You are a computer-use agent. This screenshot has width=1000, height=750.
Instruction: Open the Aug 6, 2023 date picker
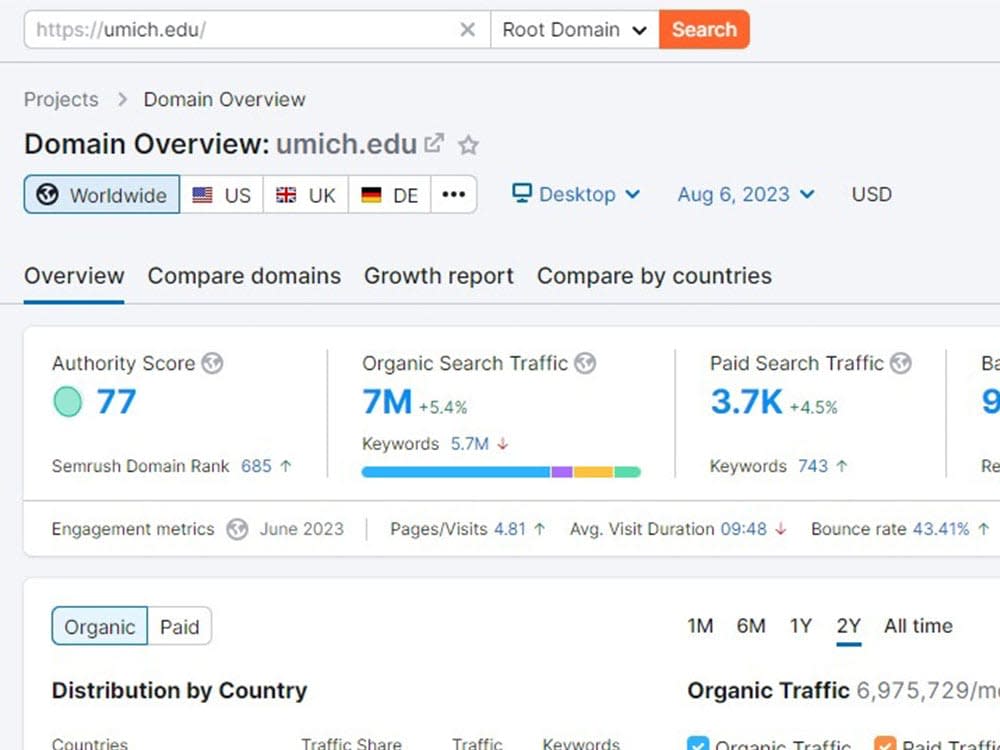click(x=746, y=194)
